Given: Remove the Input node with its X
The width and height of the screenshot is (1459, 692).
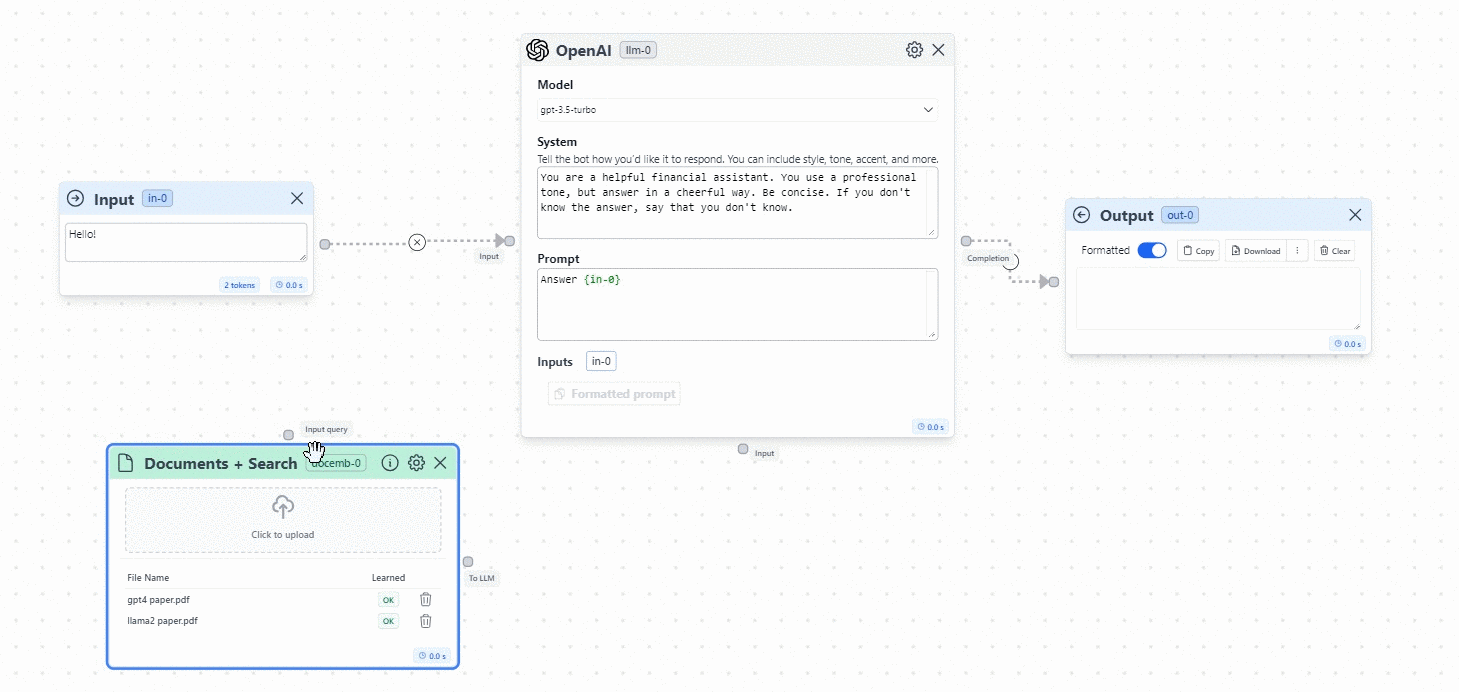Looking at the screenshot, I should point(297,198).
